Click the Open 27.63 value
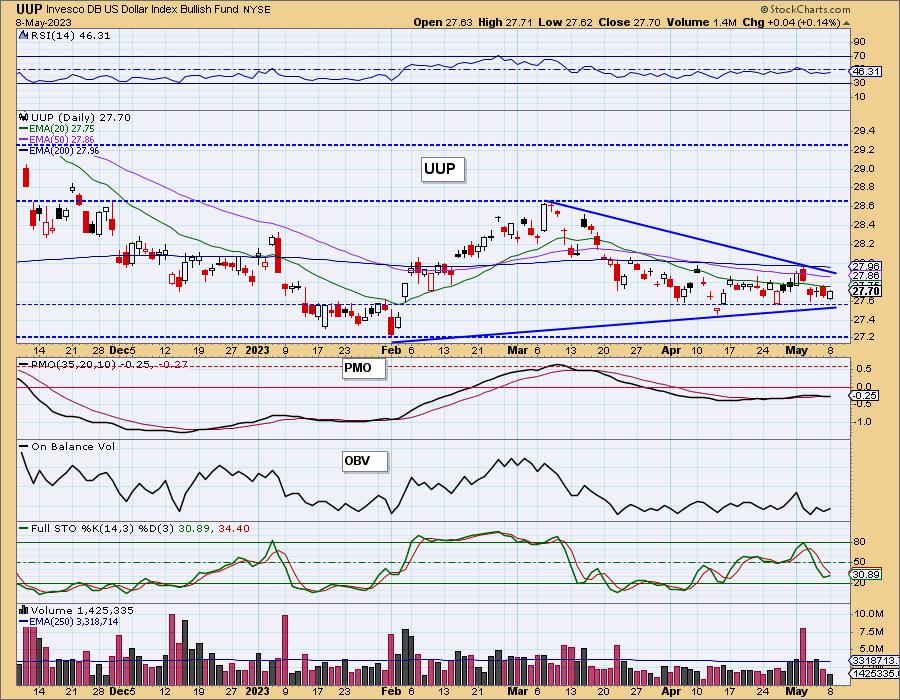 443,22
